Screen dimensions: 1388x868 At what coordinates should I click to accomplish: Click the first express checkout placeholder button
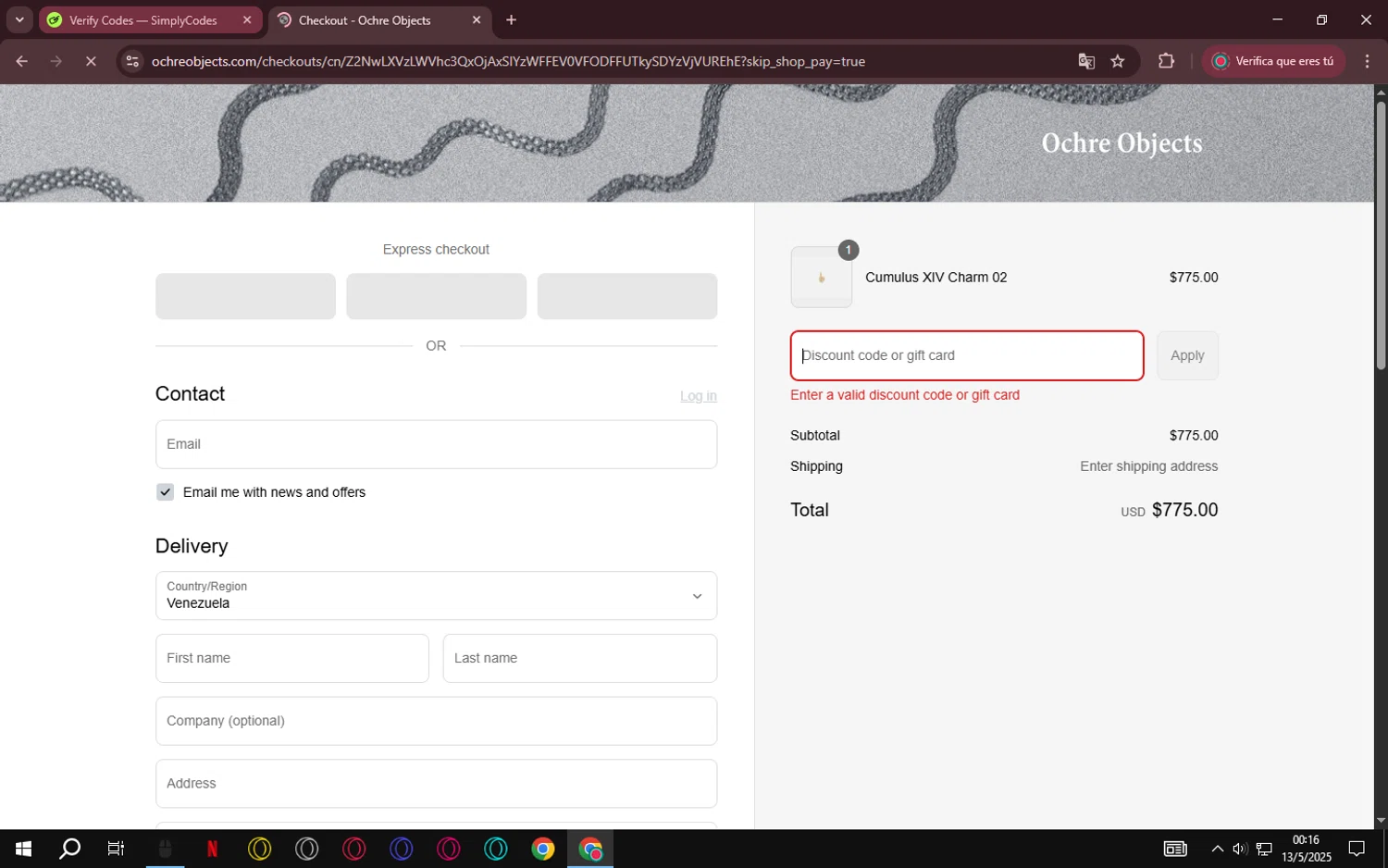coord(245,296)
